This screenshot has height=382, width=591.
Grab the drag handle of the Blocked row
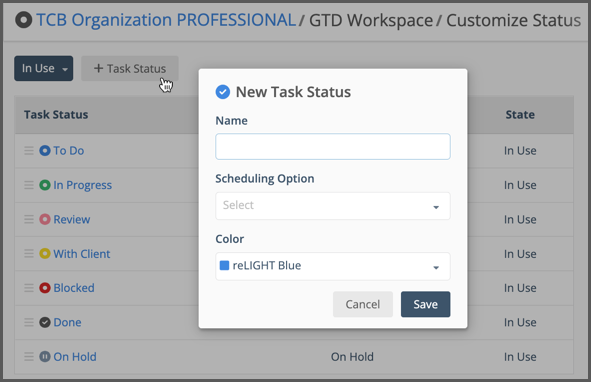point(29,288)
